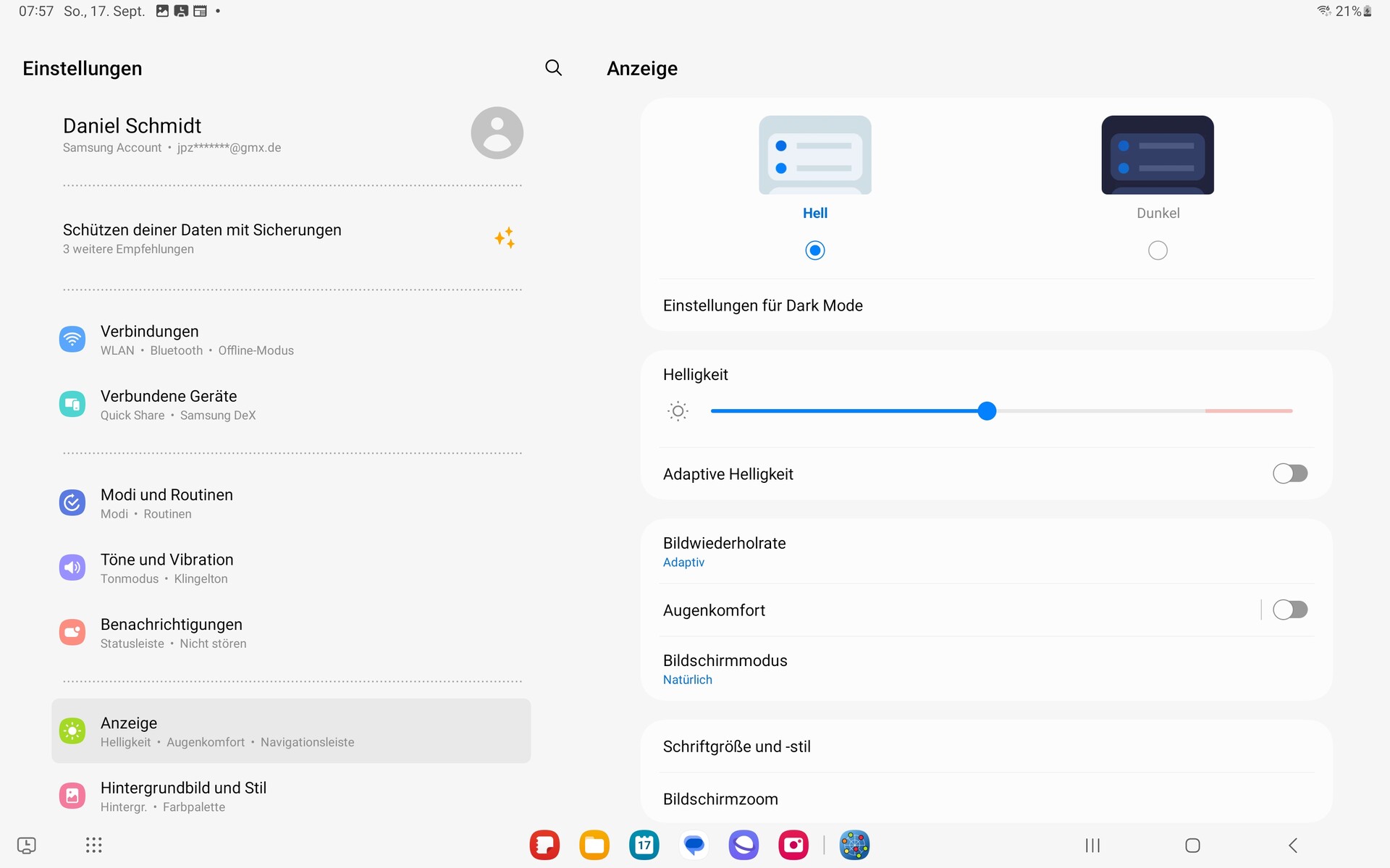Tap the Daniel Schmidt profile avatar
Viewport: 1390px width, 868px height.
click(497, 133)
